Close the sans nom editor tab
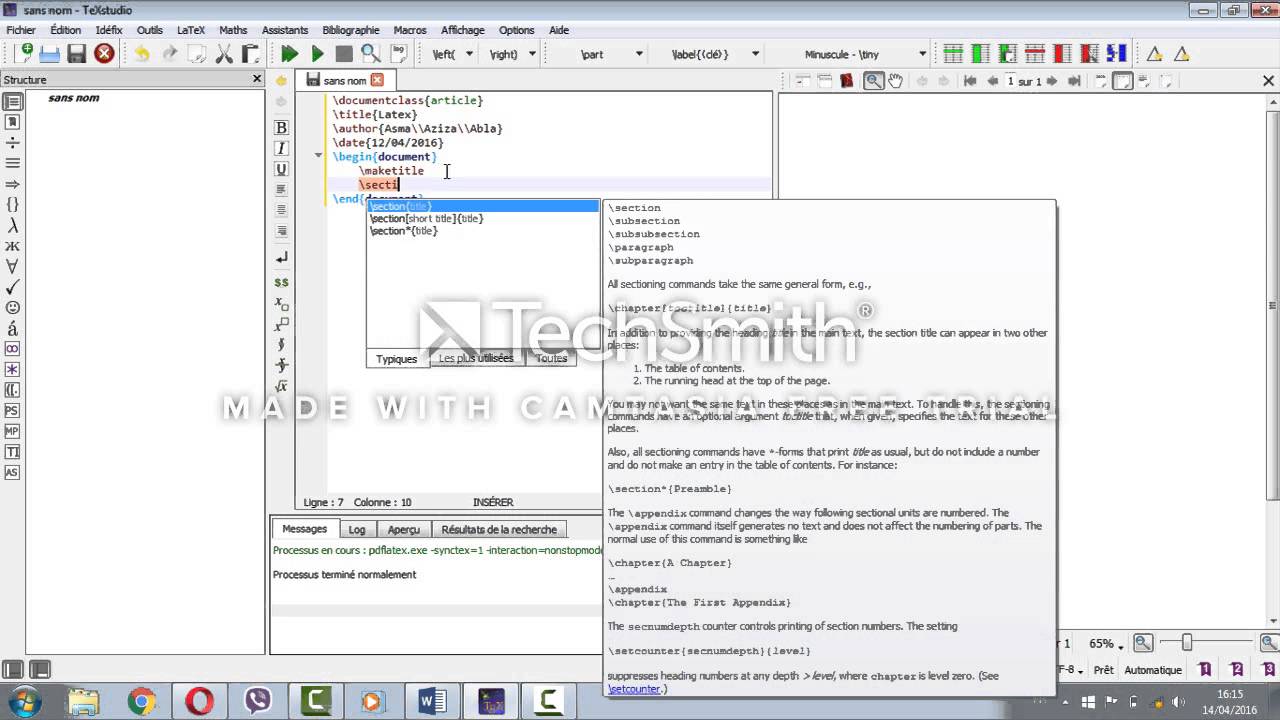The height and width of the screenshot is (720, 1280). 377,80
